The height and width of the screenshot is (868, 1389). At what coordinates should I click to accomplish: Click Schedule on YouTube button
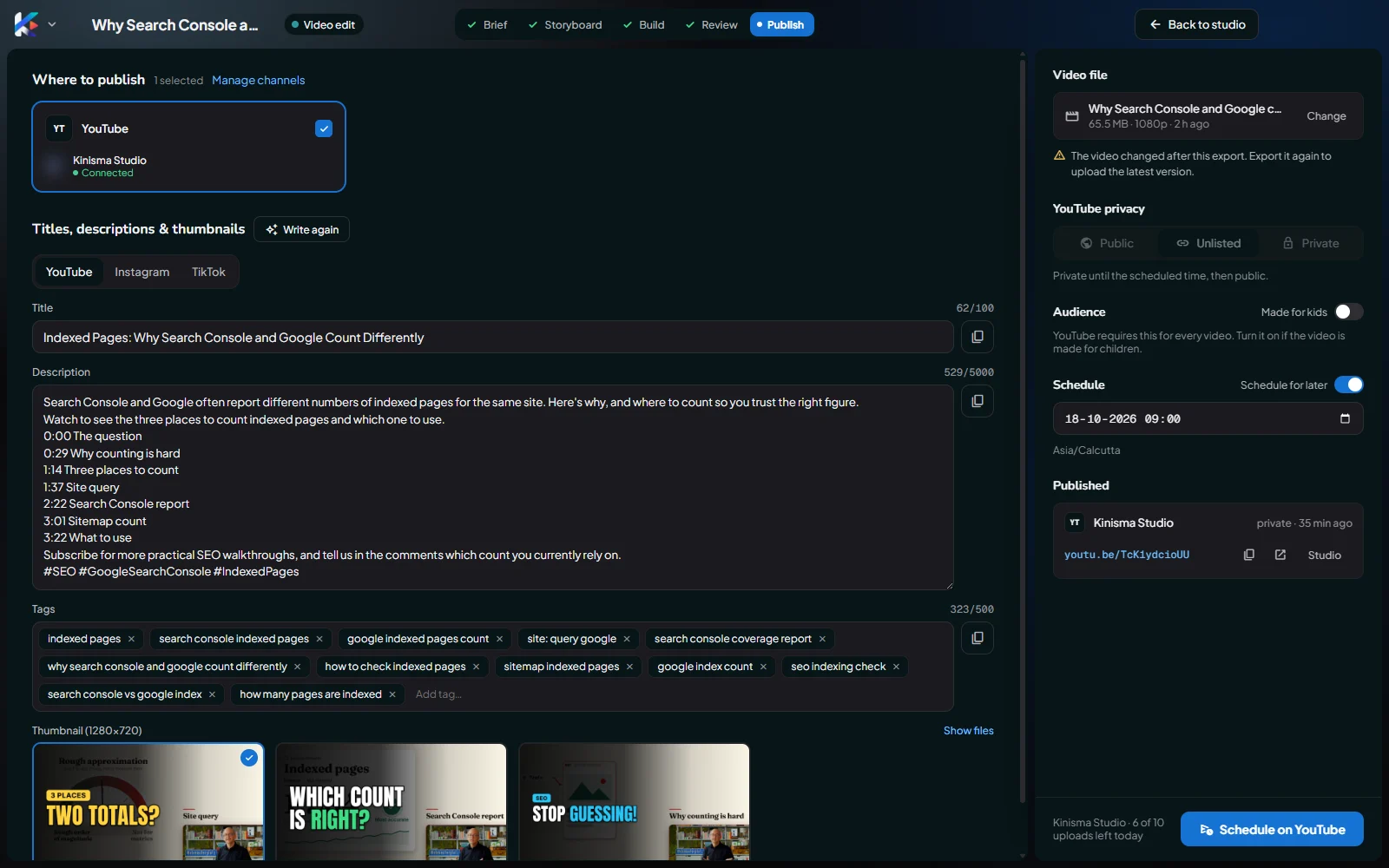click(1272, 830)
